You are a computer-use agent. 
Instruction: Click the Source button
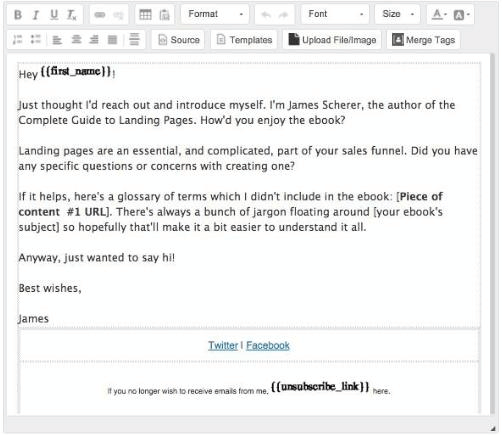178,40
